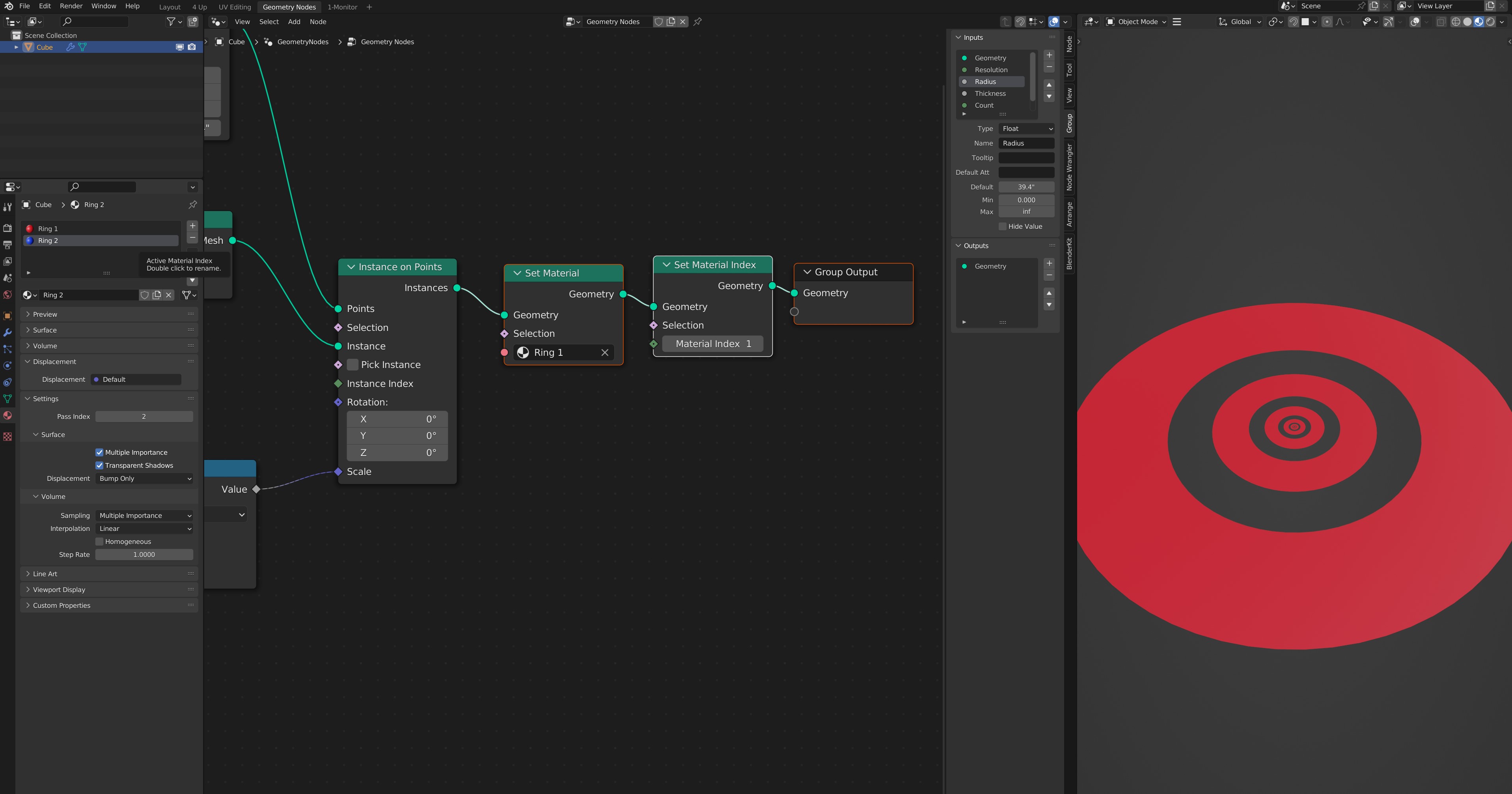Toggle Cube viewport monitor visibility in outliner

click(x=180, y=47)
